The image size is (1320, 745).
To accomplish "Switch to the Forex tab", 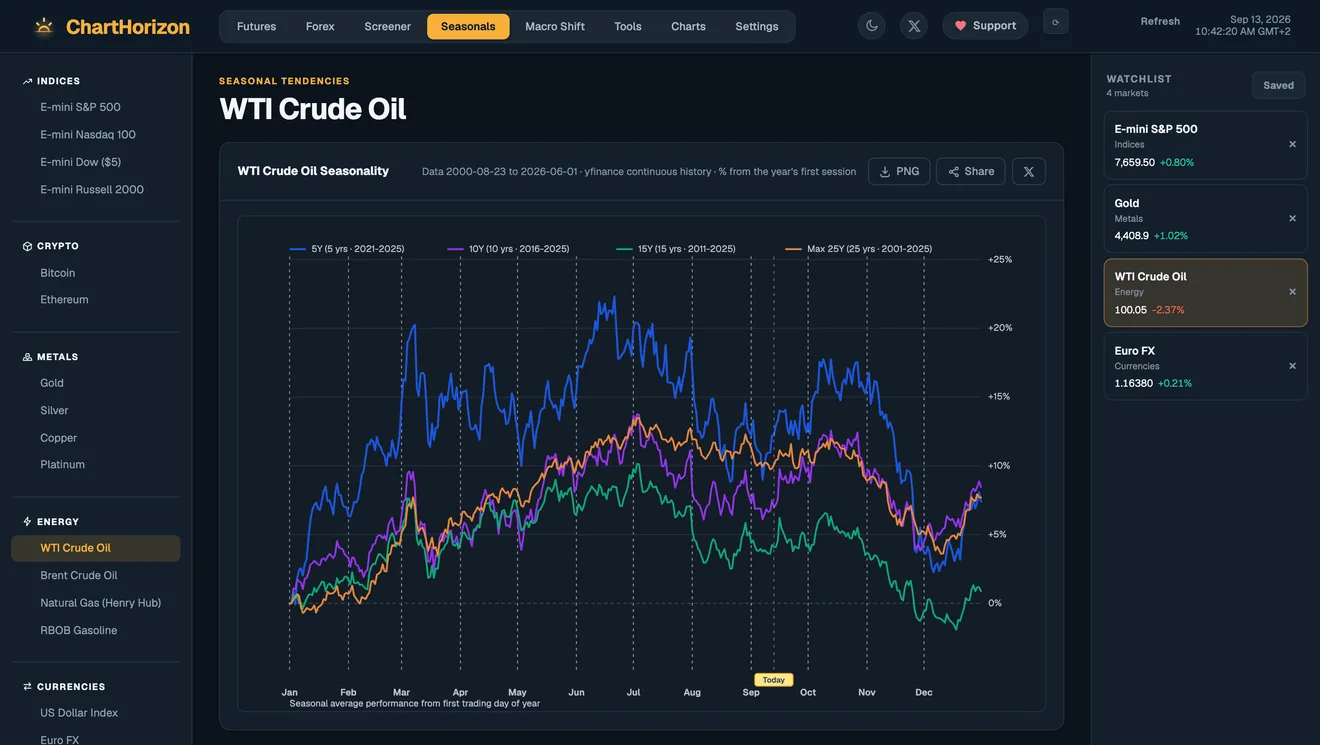I will click(x=320, y=26).
